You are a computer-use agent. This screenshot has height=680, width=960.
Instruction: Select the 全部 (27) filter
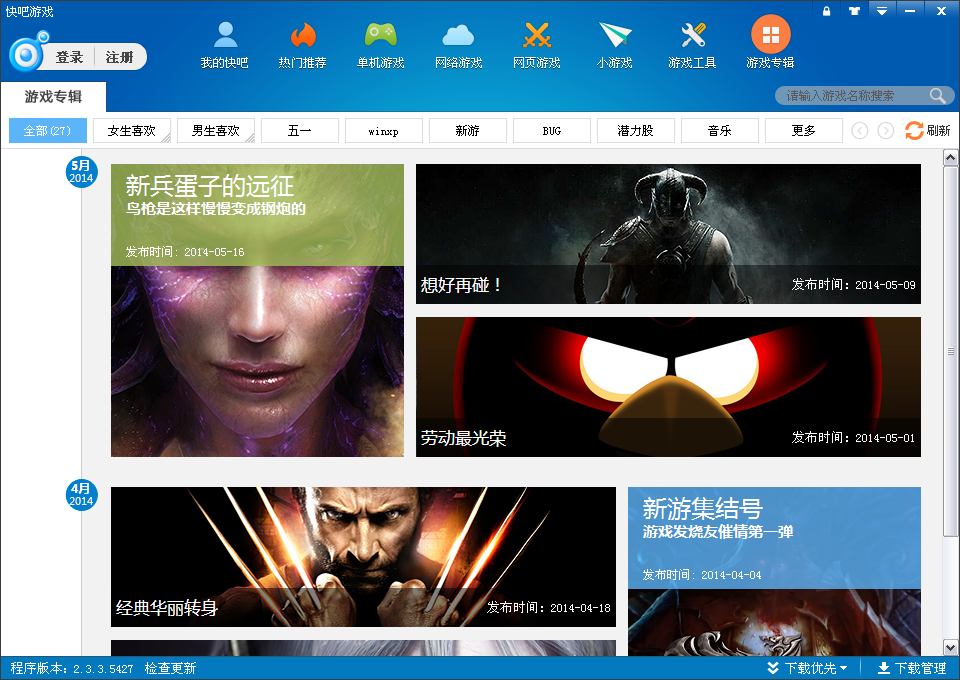pyautogui.click(x=48, y=130)
